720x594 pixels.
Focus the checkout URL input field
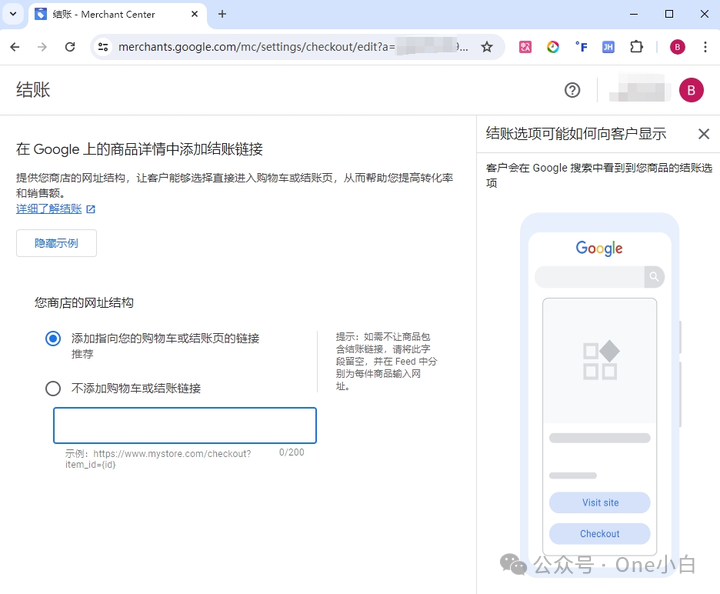point(185,425)
